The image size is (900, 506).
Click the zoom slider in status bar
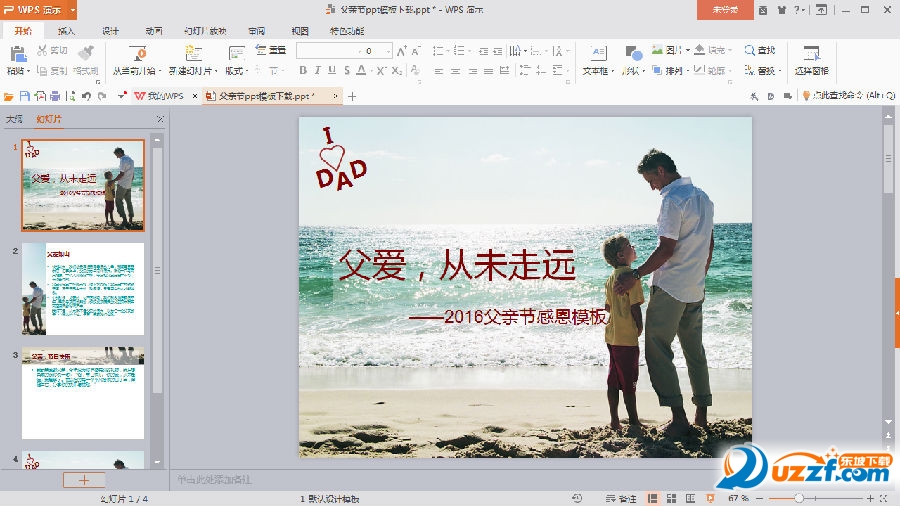(x=799, y=498)
